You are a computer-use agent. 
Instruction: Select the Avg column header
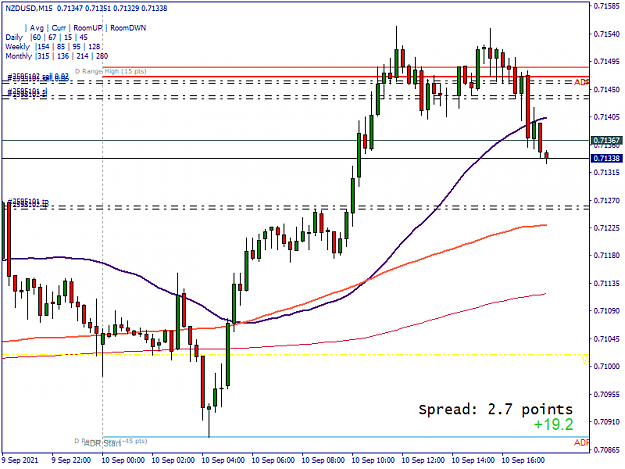(x=37, y=28)
